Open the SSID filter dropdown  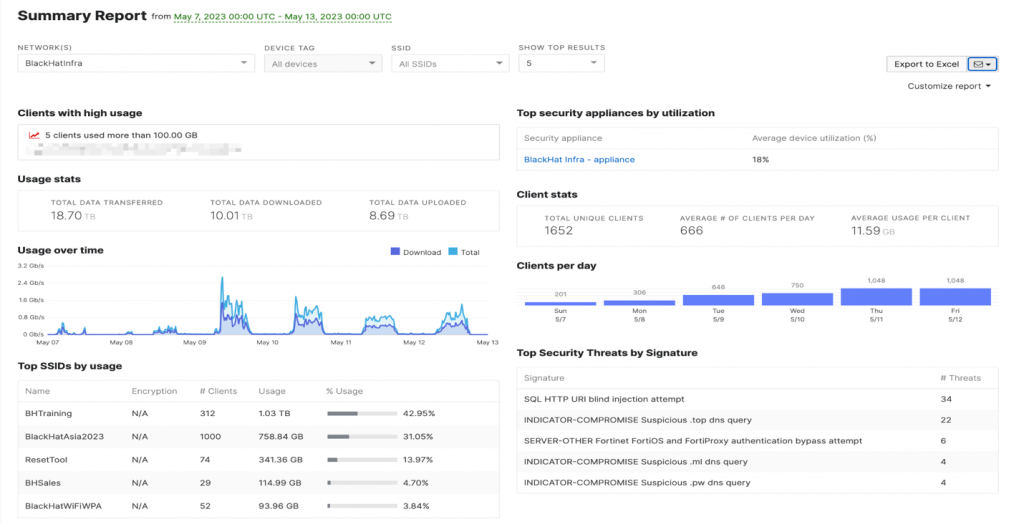[449, 64]
